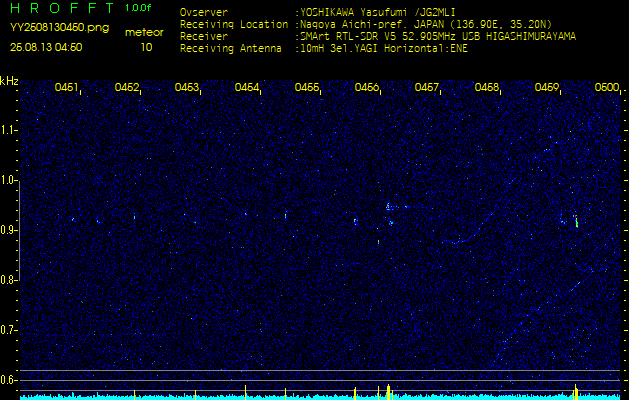Click the 0456 time axis label
The image size is (629, 400).
pyautogui.click(x=367, y=87)
